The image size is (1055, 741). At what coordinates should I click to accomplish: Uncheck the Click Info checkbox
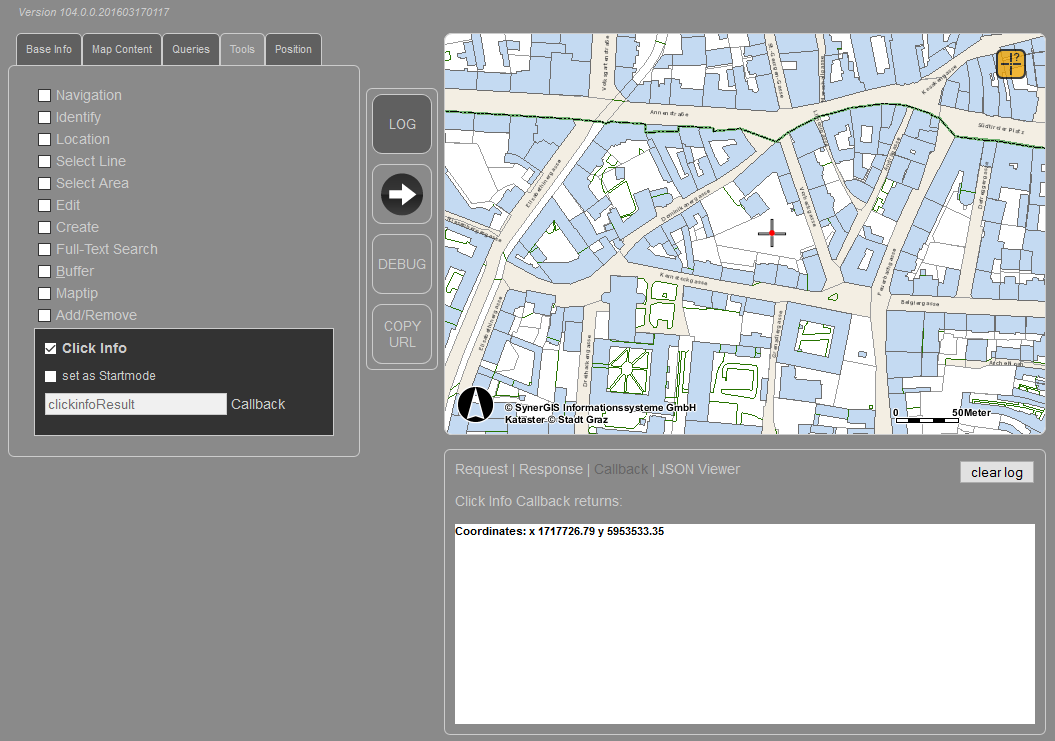(x=50, y=348)
